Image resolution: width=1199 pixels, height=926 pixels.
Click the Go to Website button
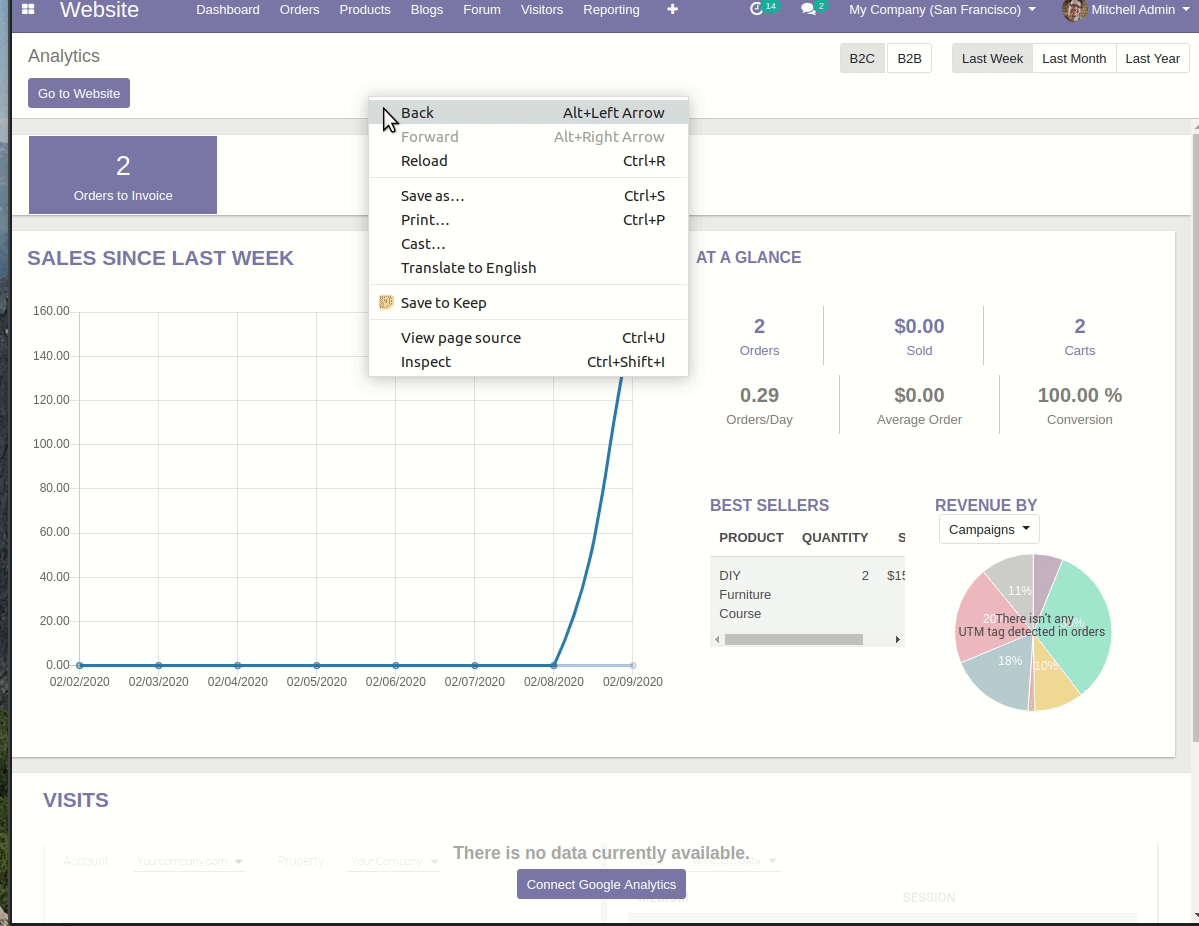(x=78, y=92)
